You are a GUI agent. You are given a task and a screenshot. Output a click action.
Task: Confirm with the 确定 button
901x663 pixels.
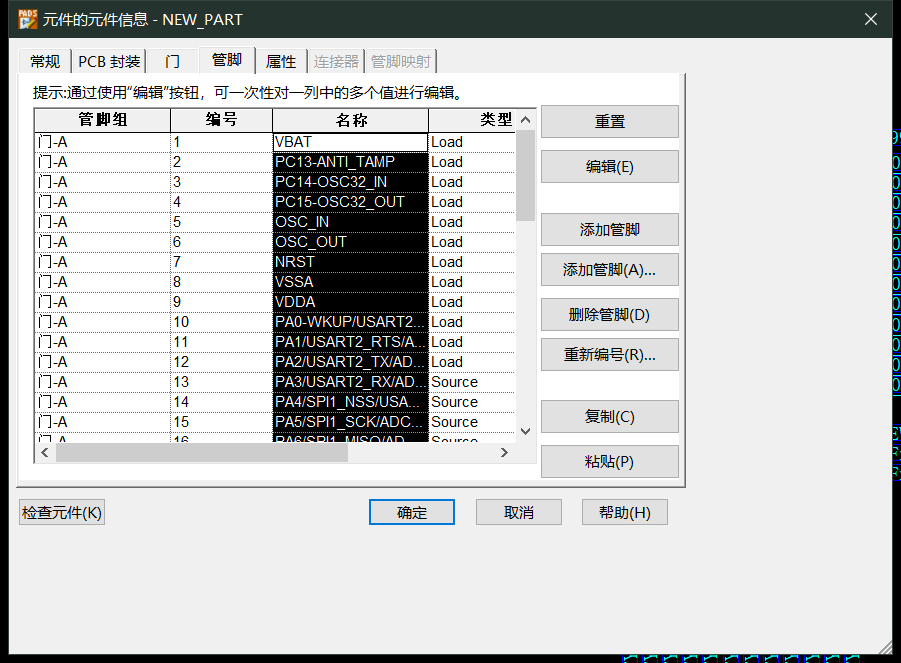[412, 512]
